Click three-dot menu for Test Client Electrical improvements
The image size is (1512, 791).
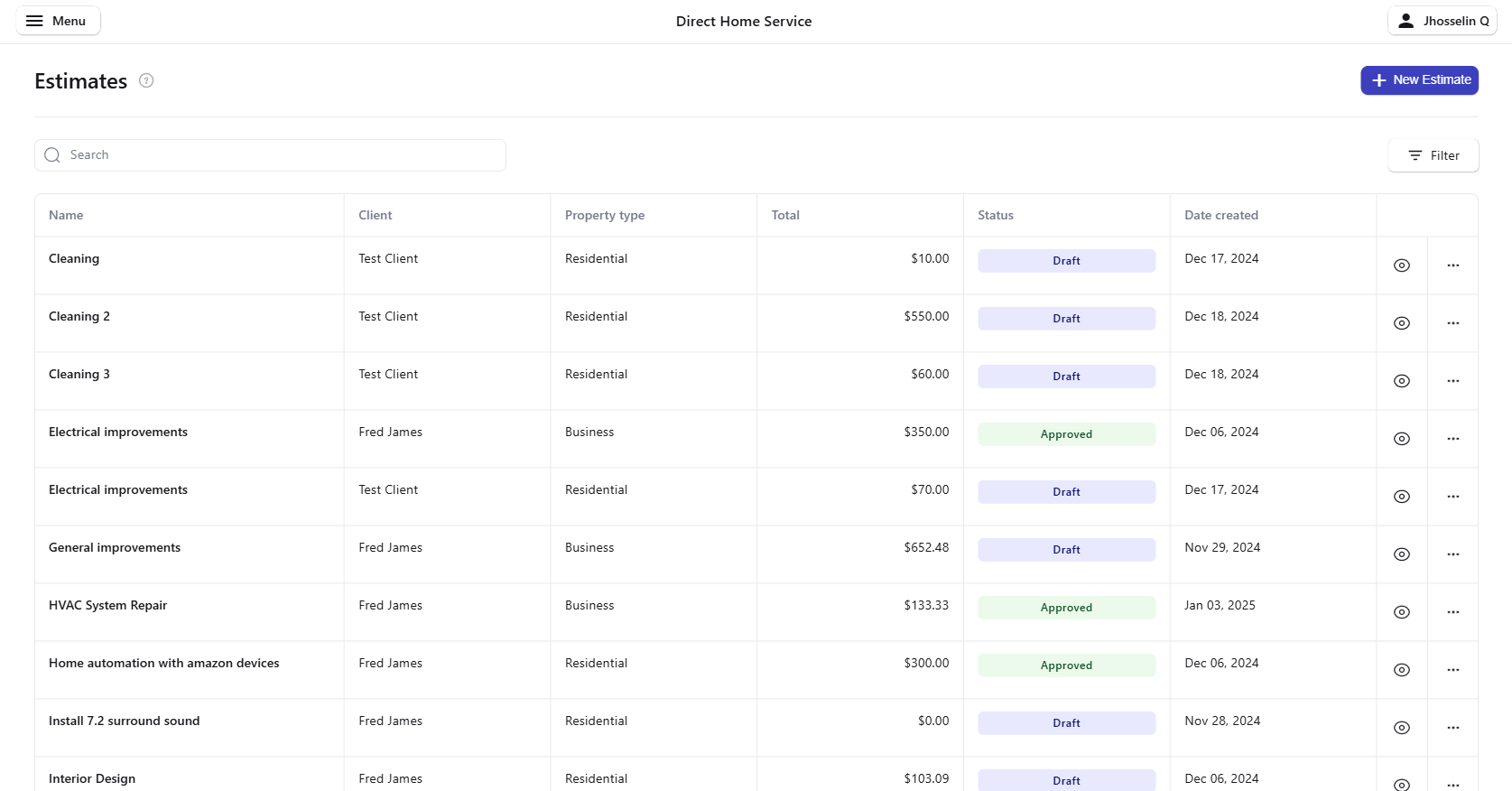(1452, 497)
